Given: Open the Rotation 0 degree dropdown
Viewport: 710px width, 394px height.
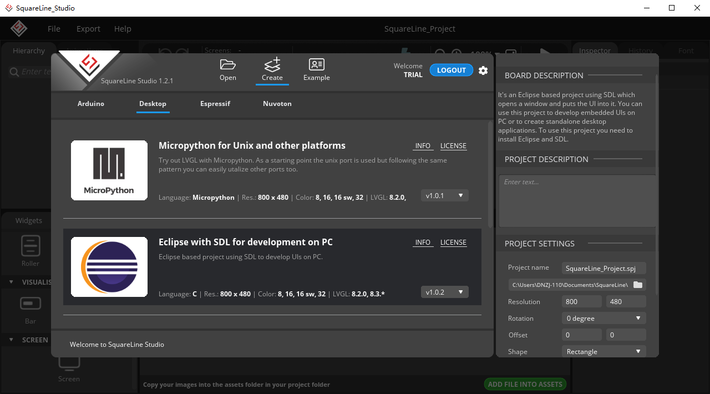Looking at the screenshot, I should click(604, 318).
